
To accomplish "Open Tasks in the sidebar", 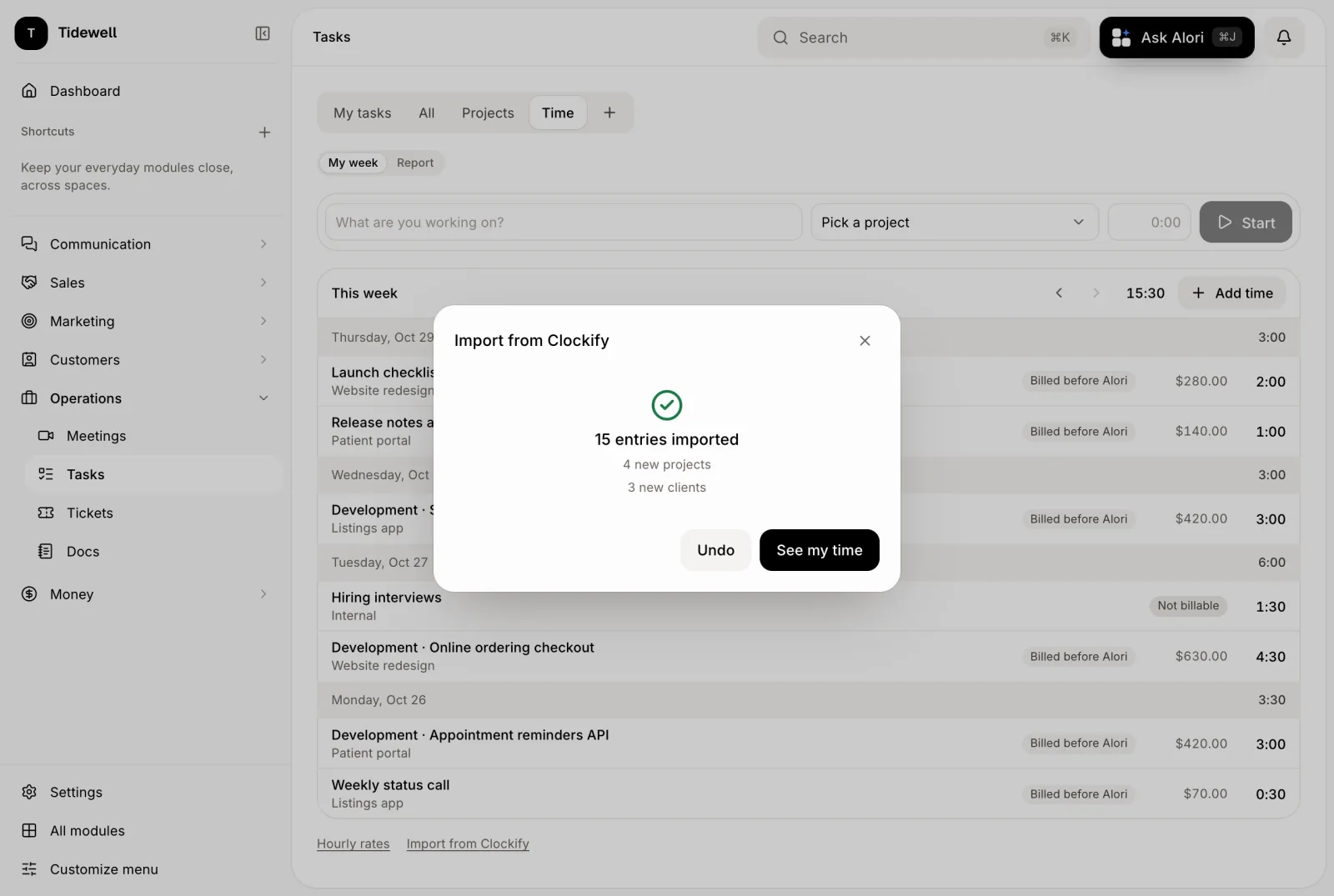I will pos(154,474).
